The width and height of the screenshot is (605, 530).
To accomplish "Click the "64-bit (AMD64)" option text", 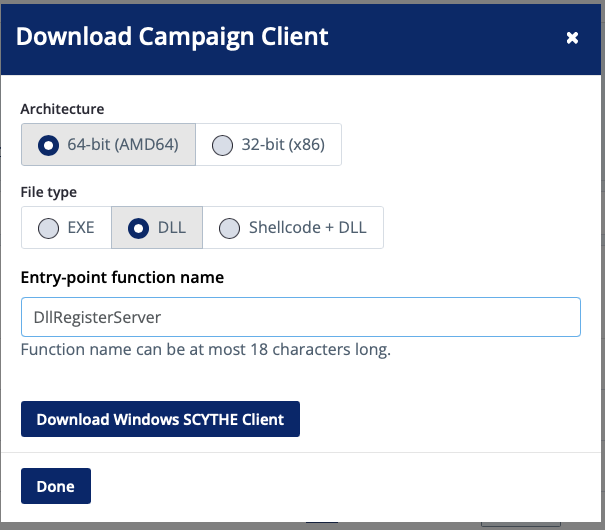I will [x=123, y=145].
